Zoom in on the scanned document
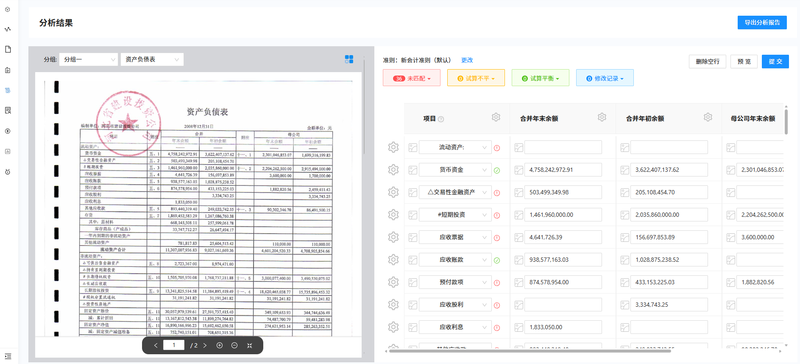Screen dimensions: 800x364 (x=219, y=346)
